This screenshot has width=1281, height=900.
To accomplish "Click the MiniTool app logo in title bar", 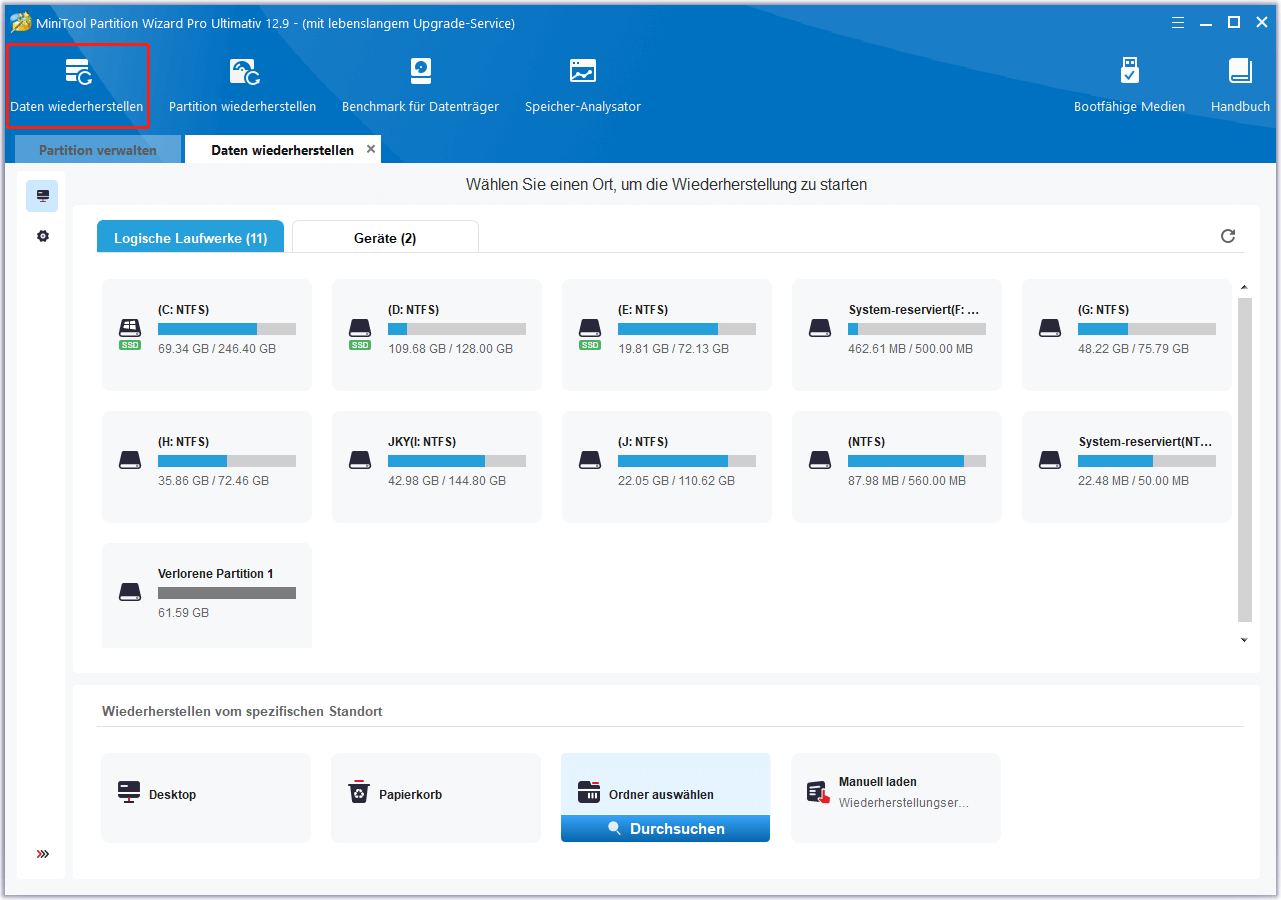I will pos(21,22).
